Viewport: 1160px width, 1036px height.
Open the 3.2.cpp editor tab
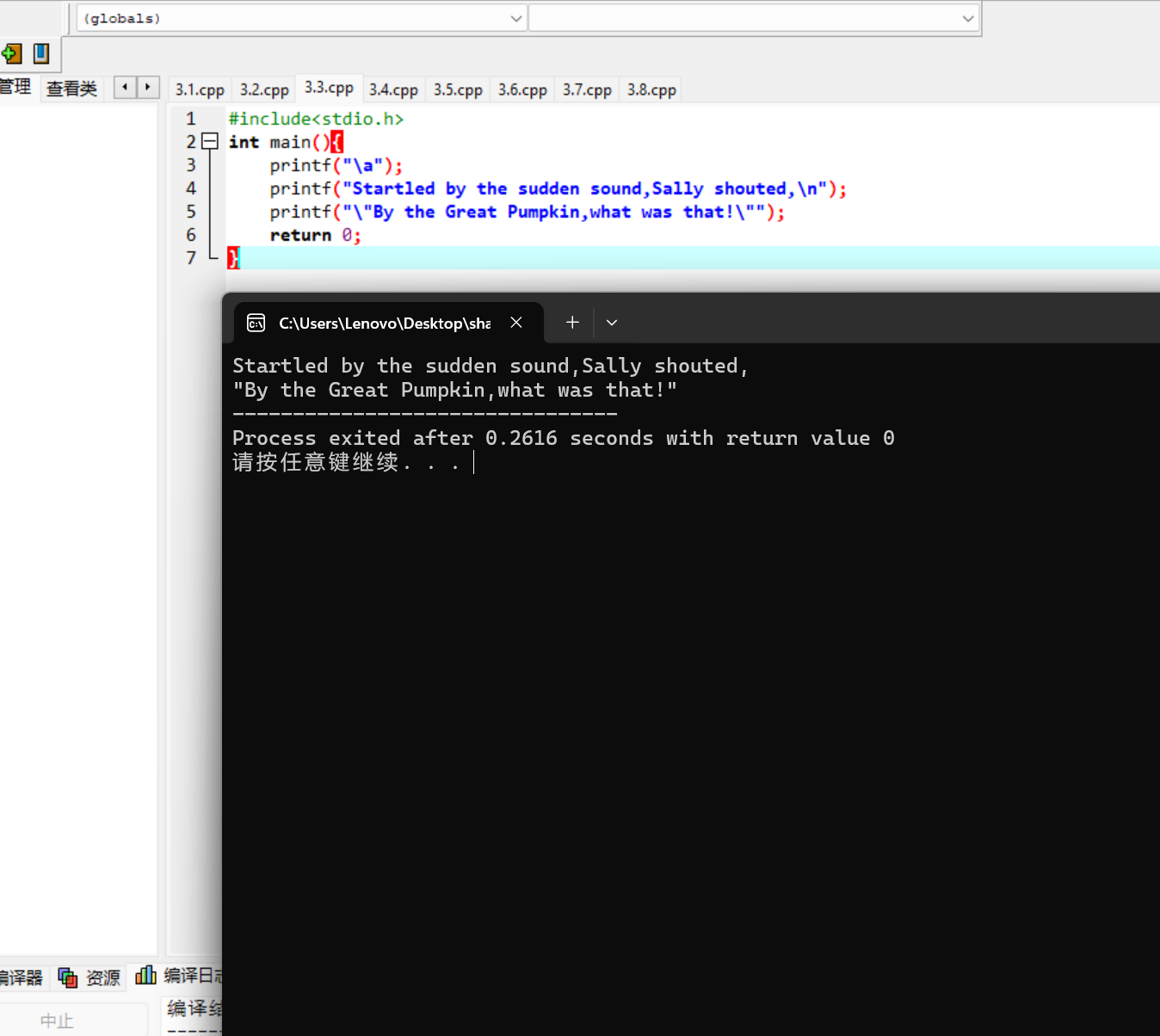click(264, 89)
